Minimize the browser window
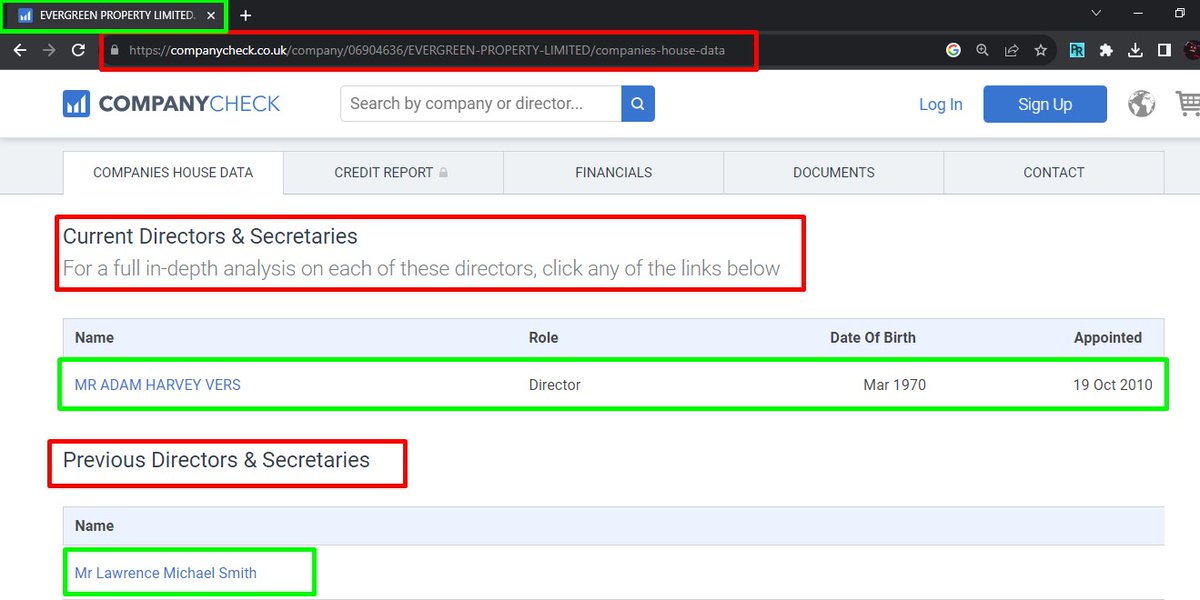Screen dimensions: 1200x600 (1139, 14)
